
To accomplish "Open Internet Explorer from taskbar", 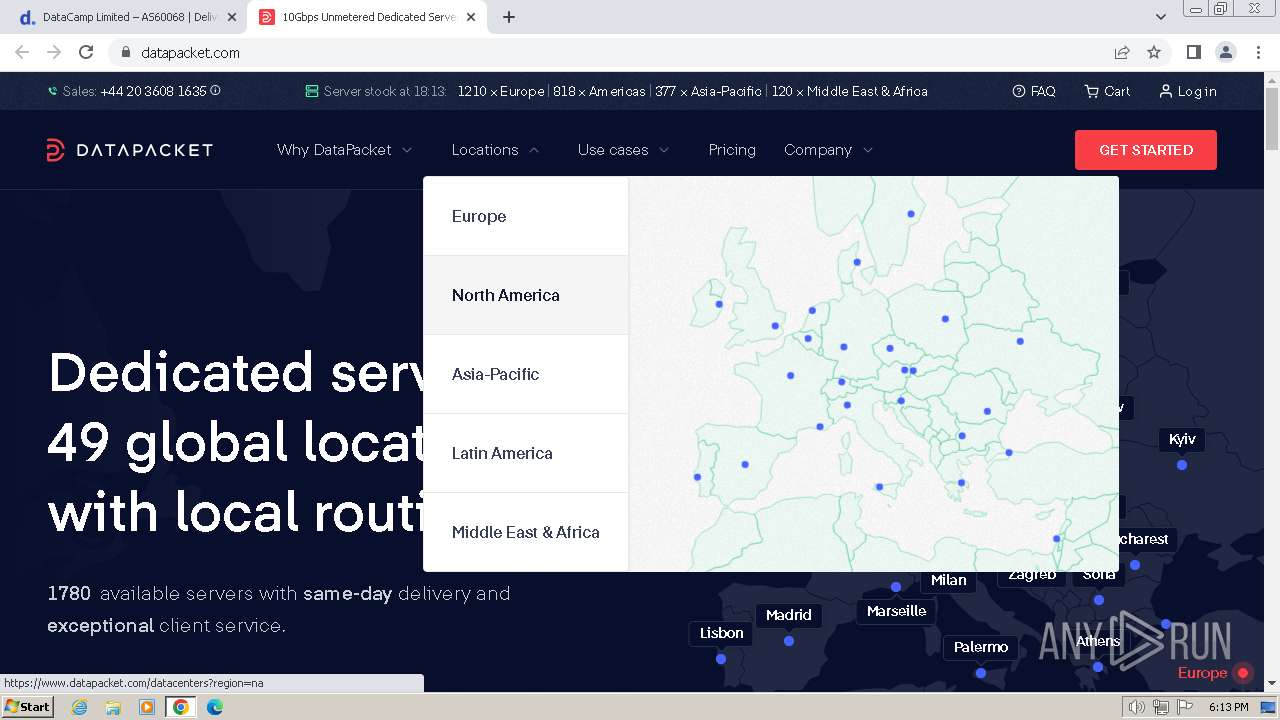I will click(x=79, y=707).
